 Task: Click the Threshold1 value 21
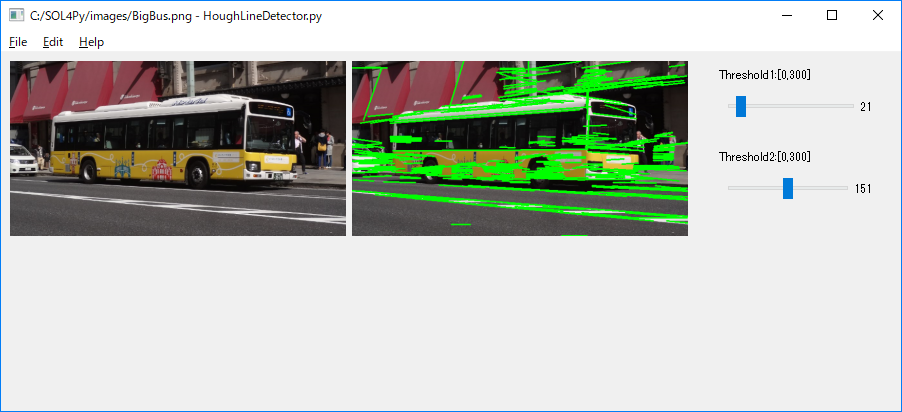[x=866, y=106]
